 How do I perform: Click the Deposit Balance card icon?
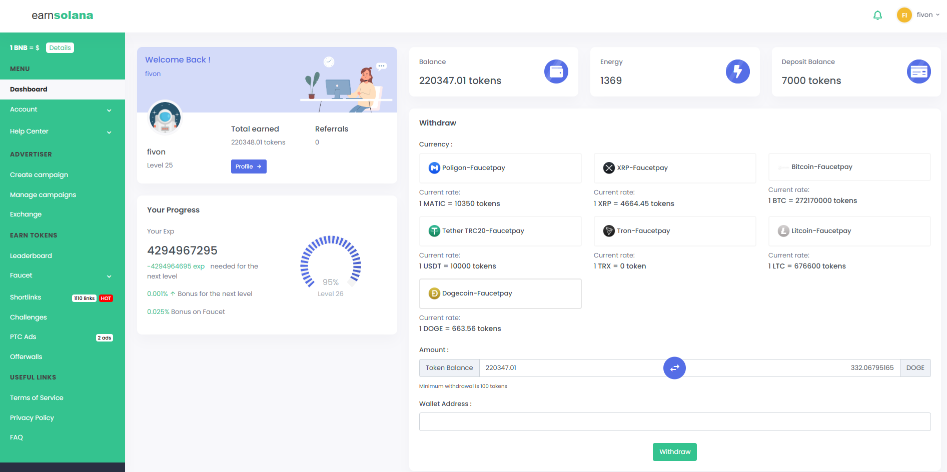click(918, 71)
